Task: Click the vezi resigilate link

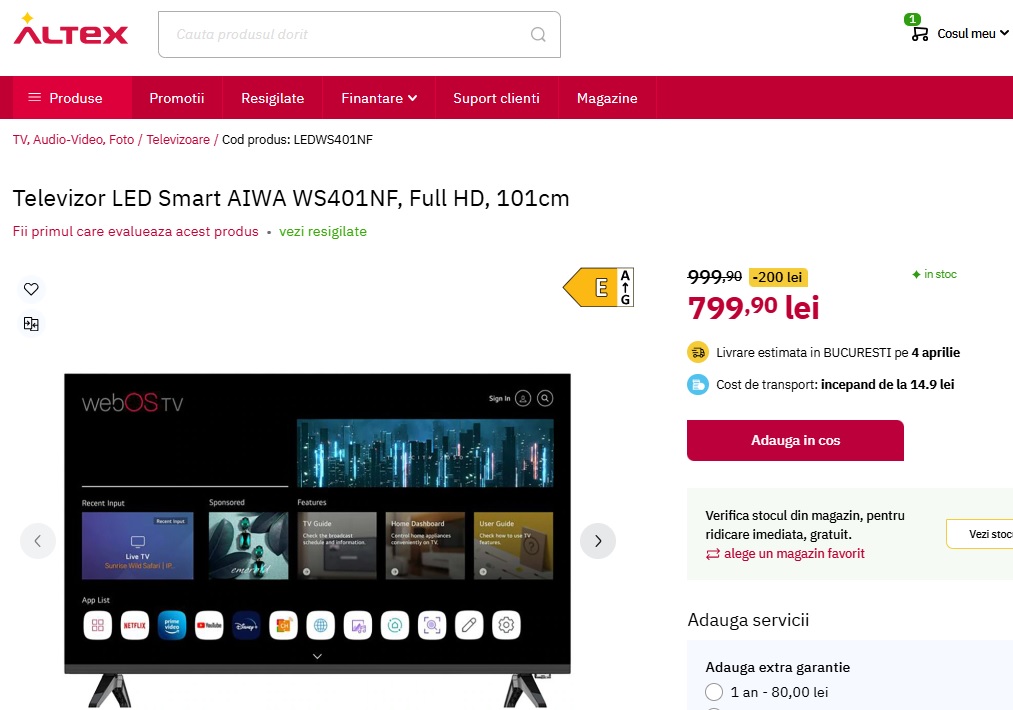Action: click(323, 231)
